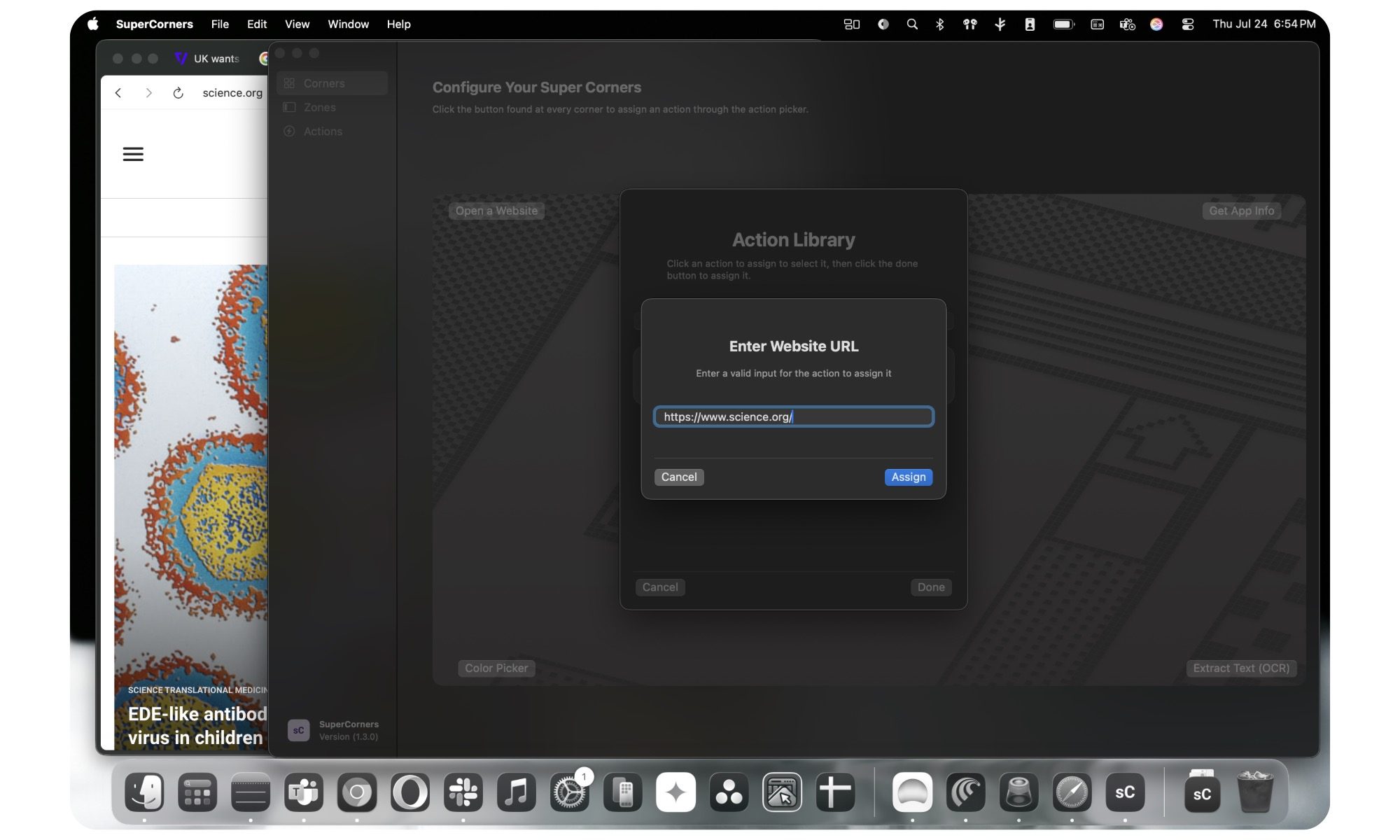Viewport: 1400px width, 840px height.
Task: Click the Spotlight search icon in menu bar
Action: pyautogui.click(x=912, y=24)
